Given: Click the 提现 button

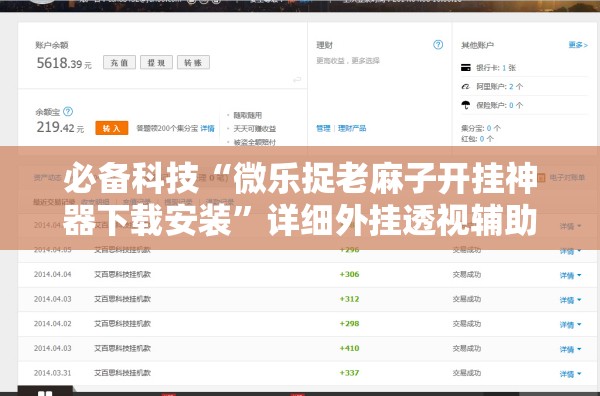Looking at the screenshot, I should click(156, 62).
